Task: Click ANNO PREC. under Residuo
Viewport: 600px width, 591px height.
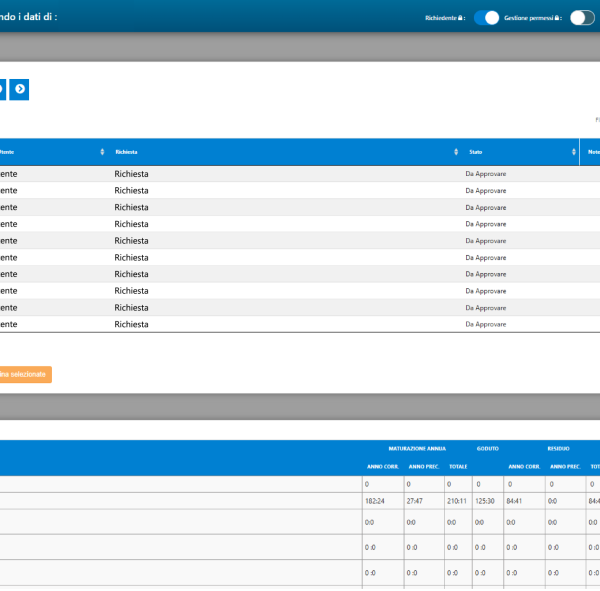Action: pos(565,467)
